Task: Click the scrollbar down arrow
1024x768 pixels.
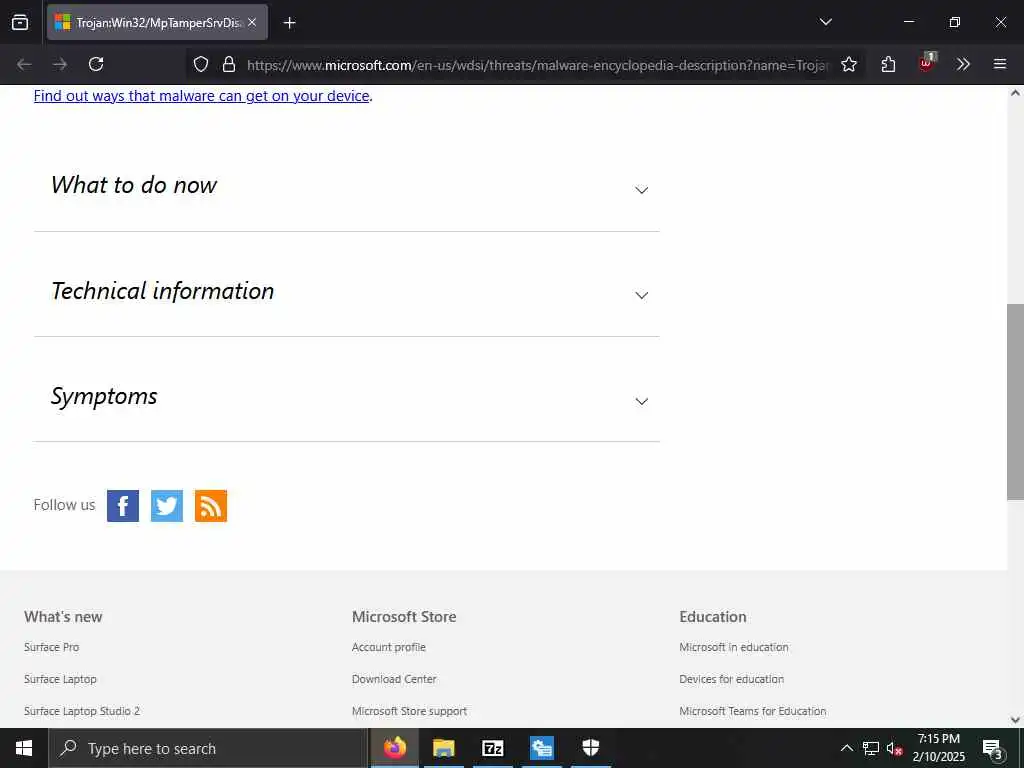Action: (1015, 720)
